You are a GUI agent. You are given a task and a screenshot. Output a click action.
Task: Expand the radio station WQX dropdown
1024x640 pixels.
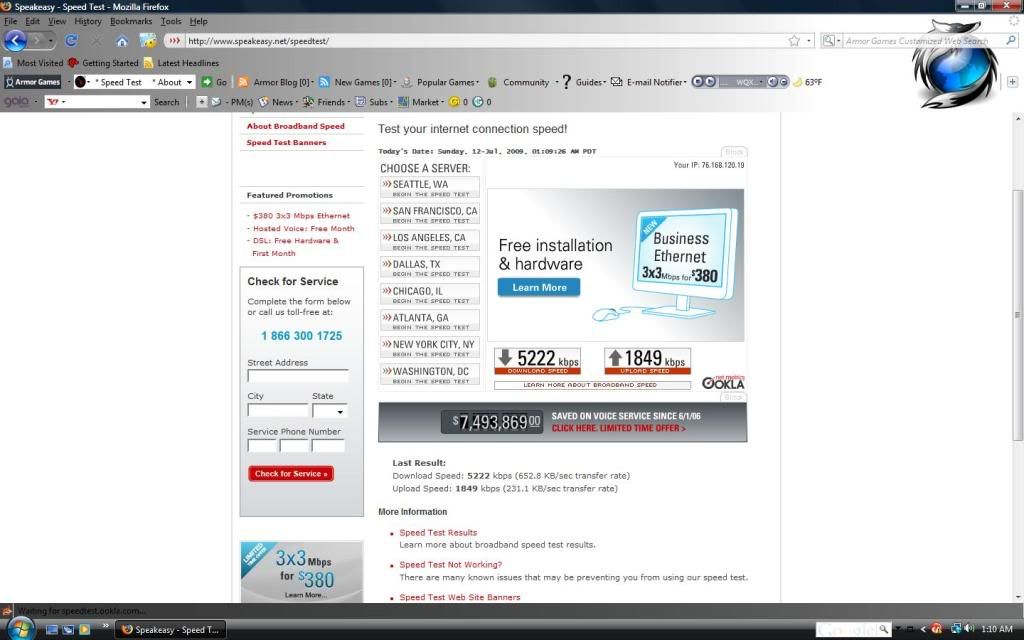(x=761, y=82)
